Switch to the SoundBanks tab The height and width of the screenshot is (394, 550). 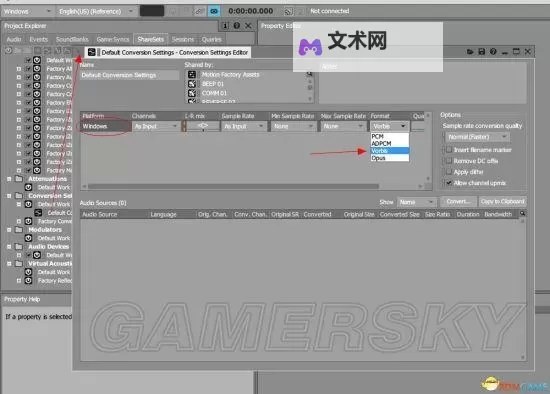pyautogui.click(x=72, y=39)
